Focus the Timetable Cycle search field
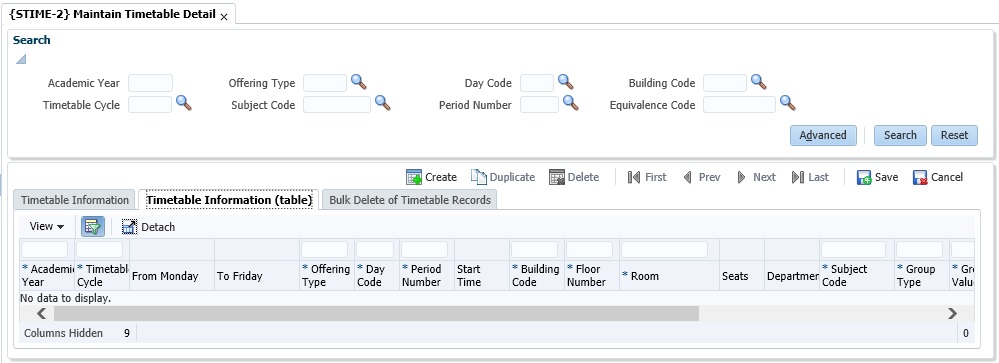The height and width of the screenshot is (363, 999). pyautogui.click(x=150, y=104)
